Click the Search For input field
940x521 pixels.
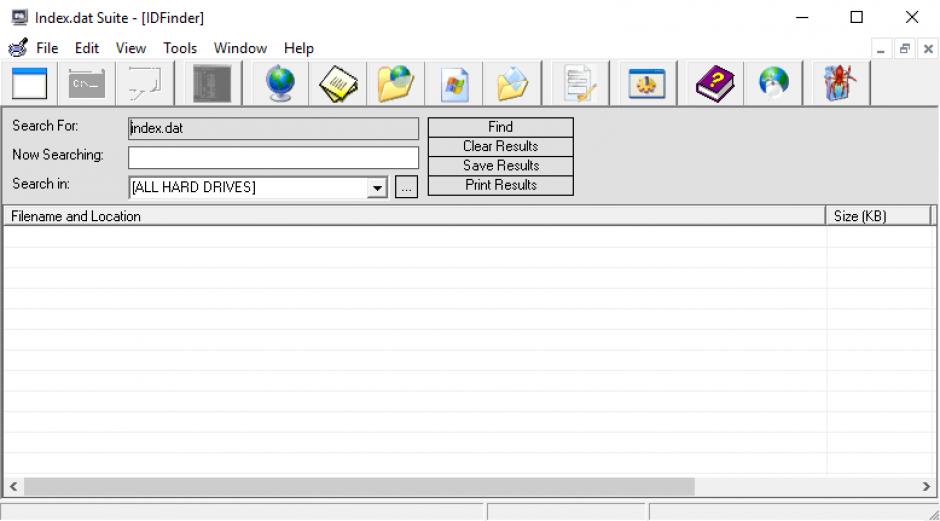(x=273, y=128)
